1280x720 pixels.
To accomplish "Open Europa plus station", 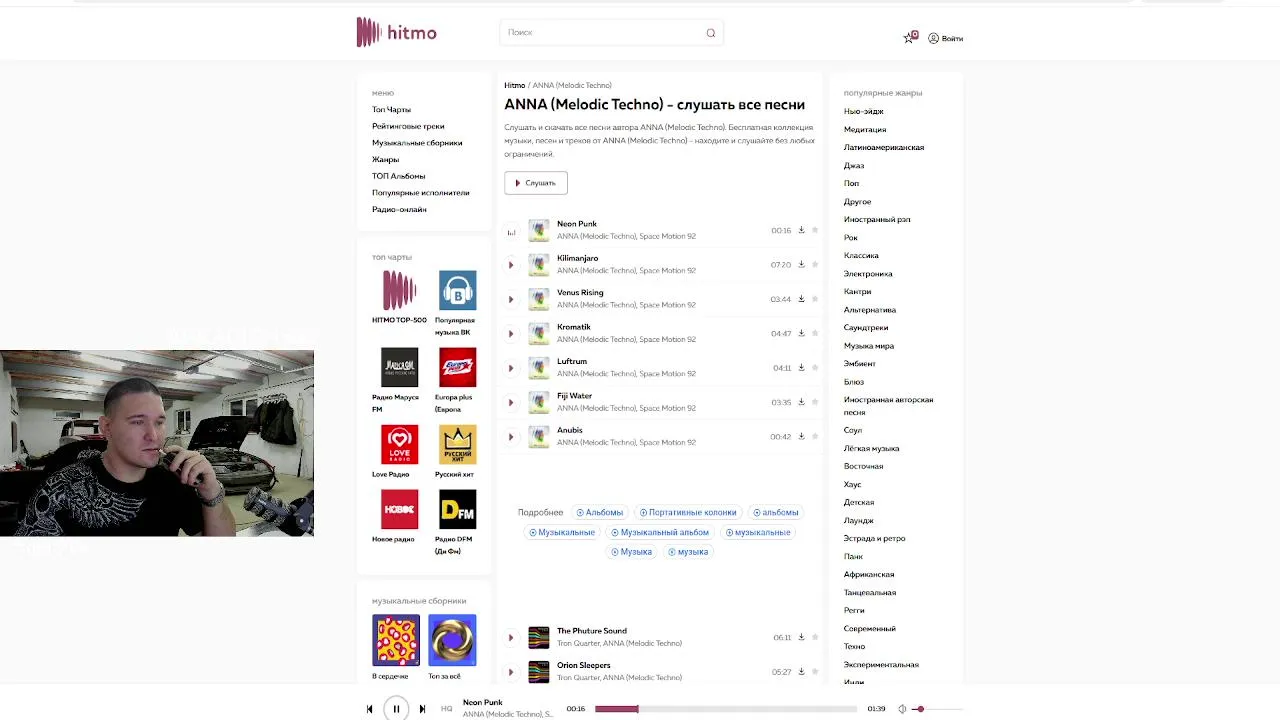I will (458, 367).
